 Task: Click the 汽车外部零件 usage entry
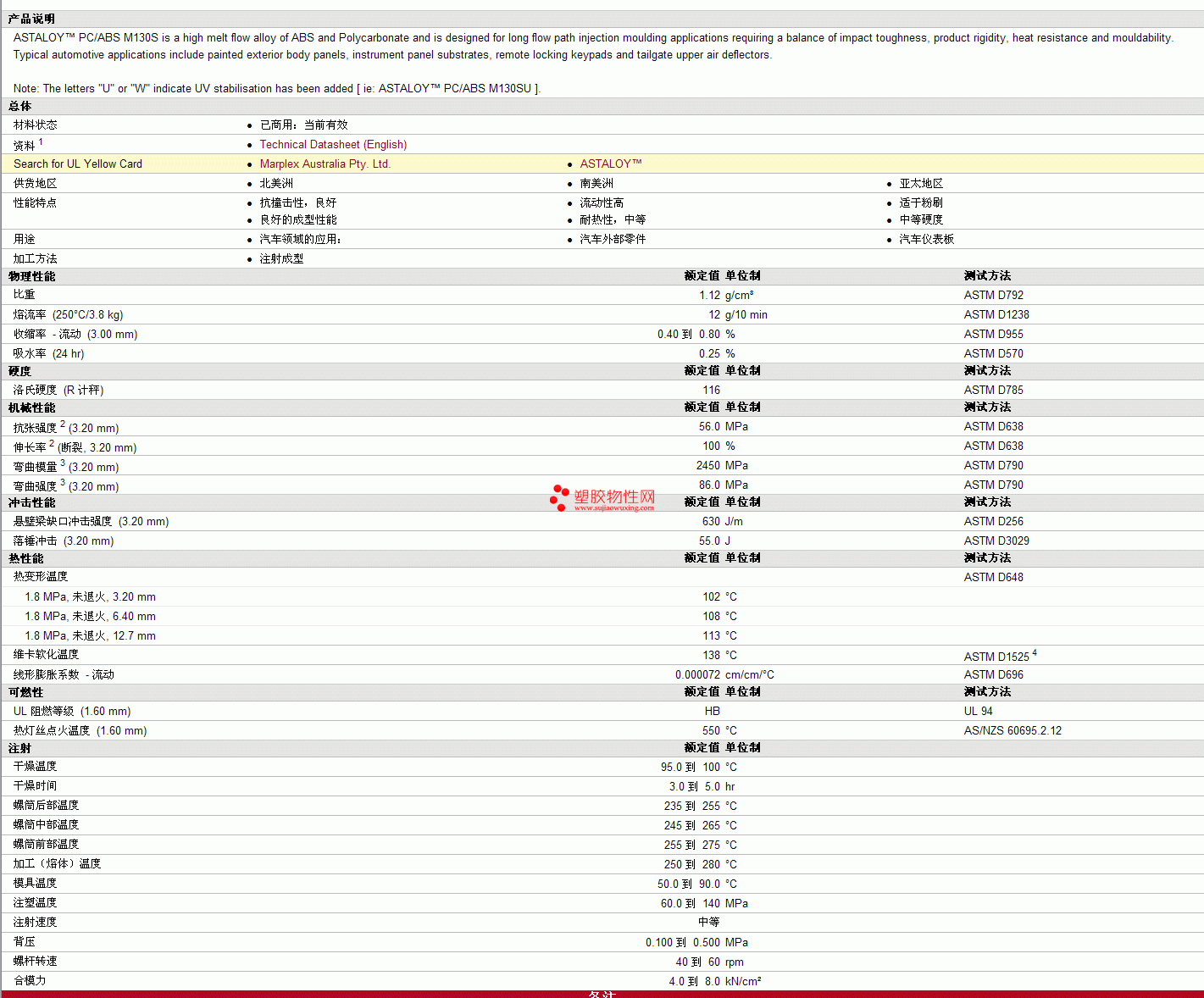click(x=613, y=240)
